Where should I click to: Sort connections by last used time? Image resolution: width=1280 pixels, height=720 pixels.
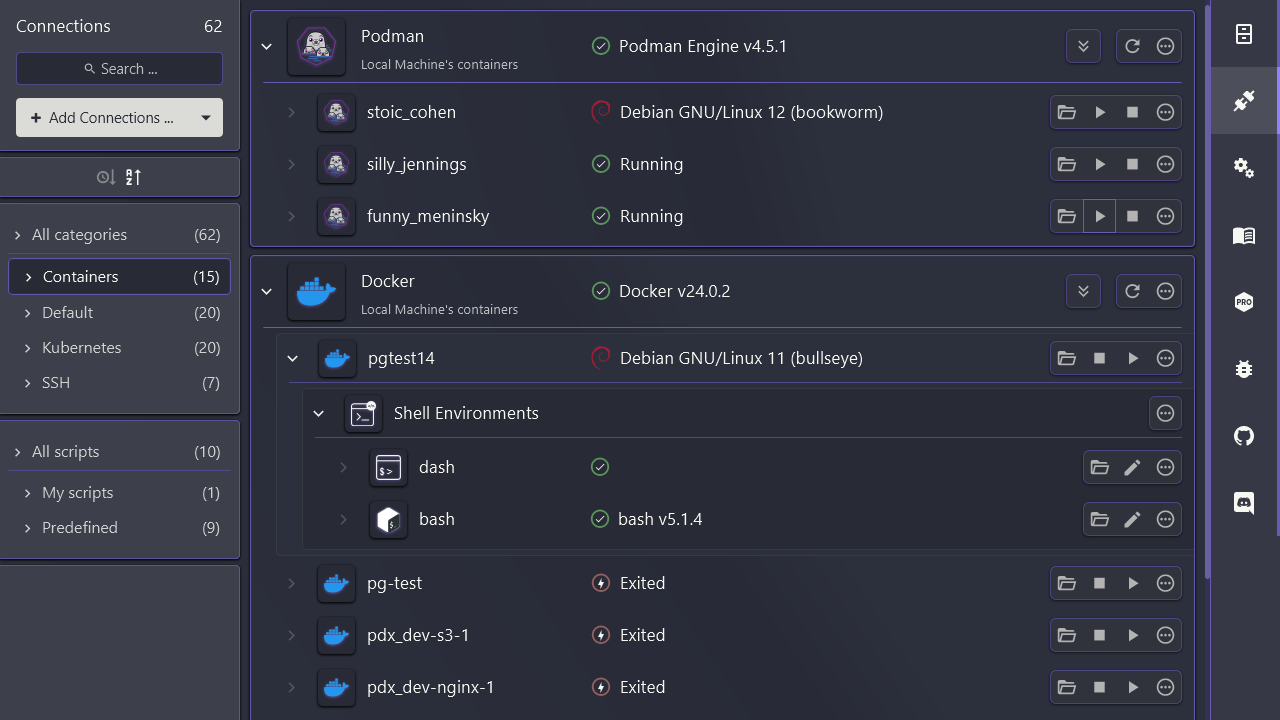click(x=106, y=177)
